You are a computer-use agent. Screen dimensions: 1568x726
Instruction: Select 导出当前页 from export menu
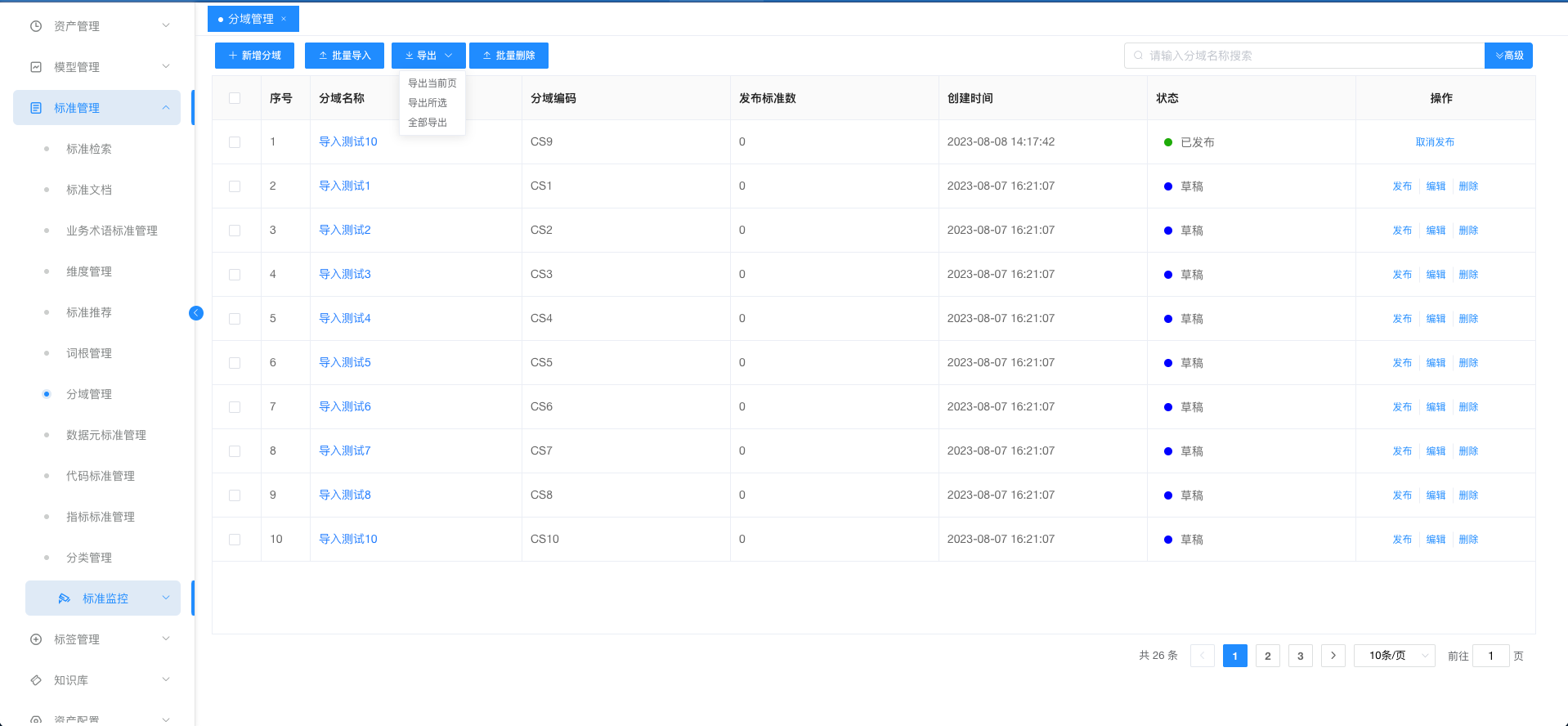[432, 83]
